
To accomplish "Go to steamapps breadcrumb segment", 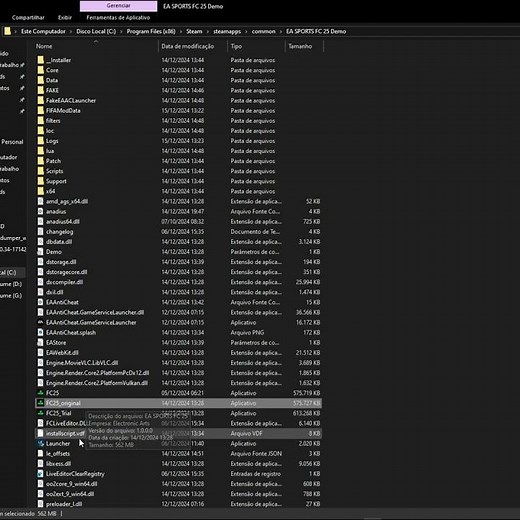I will point(227,31).
